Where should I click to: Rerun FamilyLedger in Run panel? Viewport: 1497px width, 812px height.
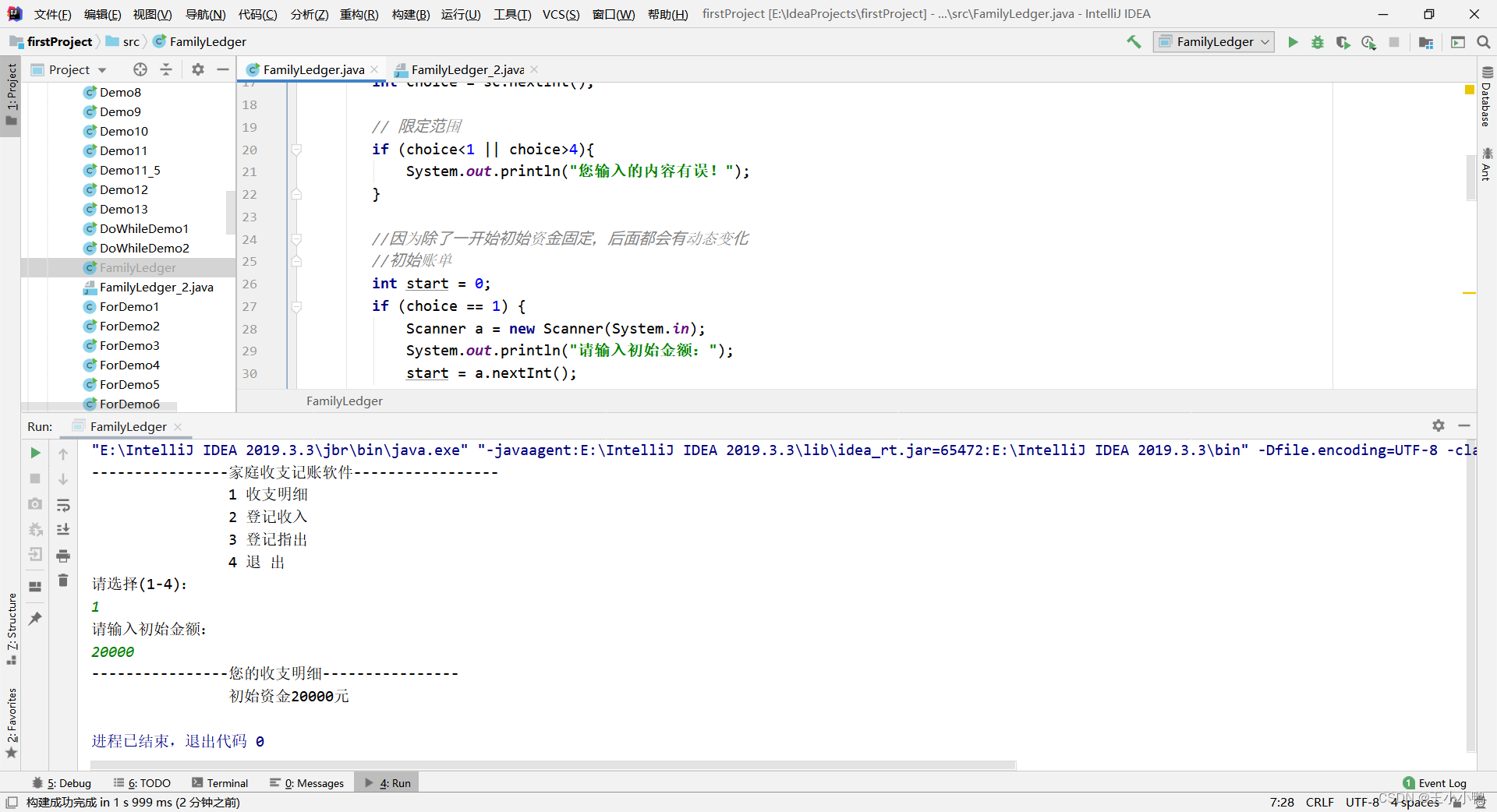coord(35,453)
